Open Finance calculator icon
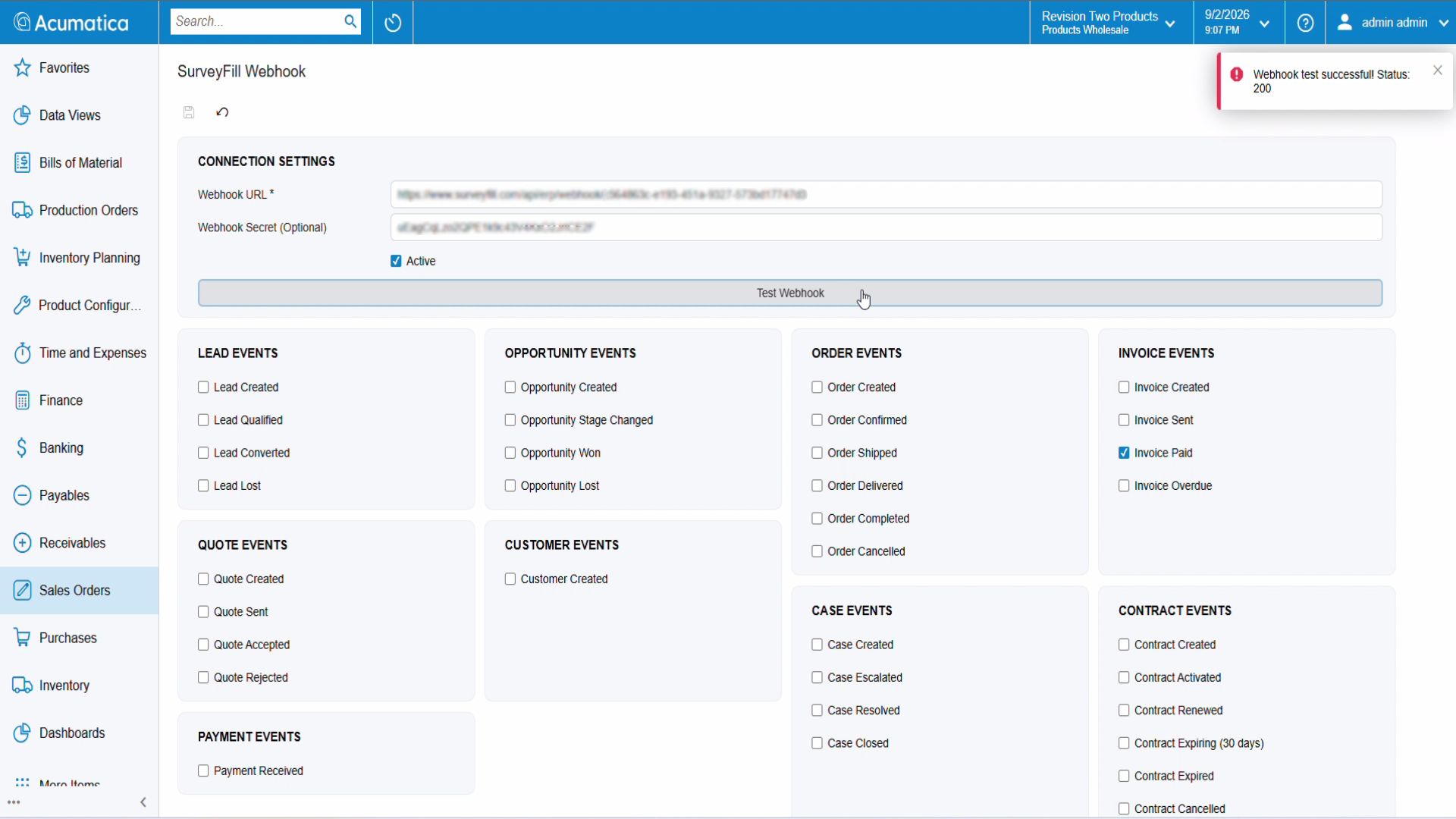 pyautogui.click(x=23, y=400)
